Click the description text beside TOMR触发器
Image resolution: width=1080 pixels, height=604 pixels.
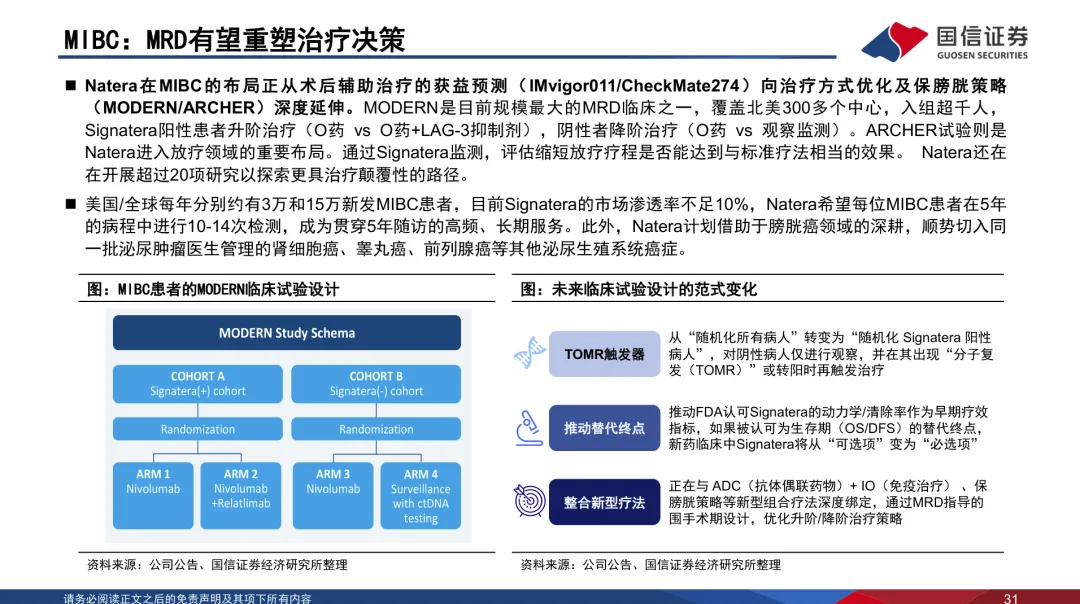(831, 354)
